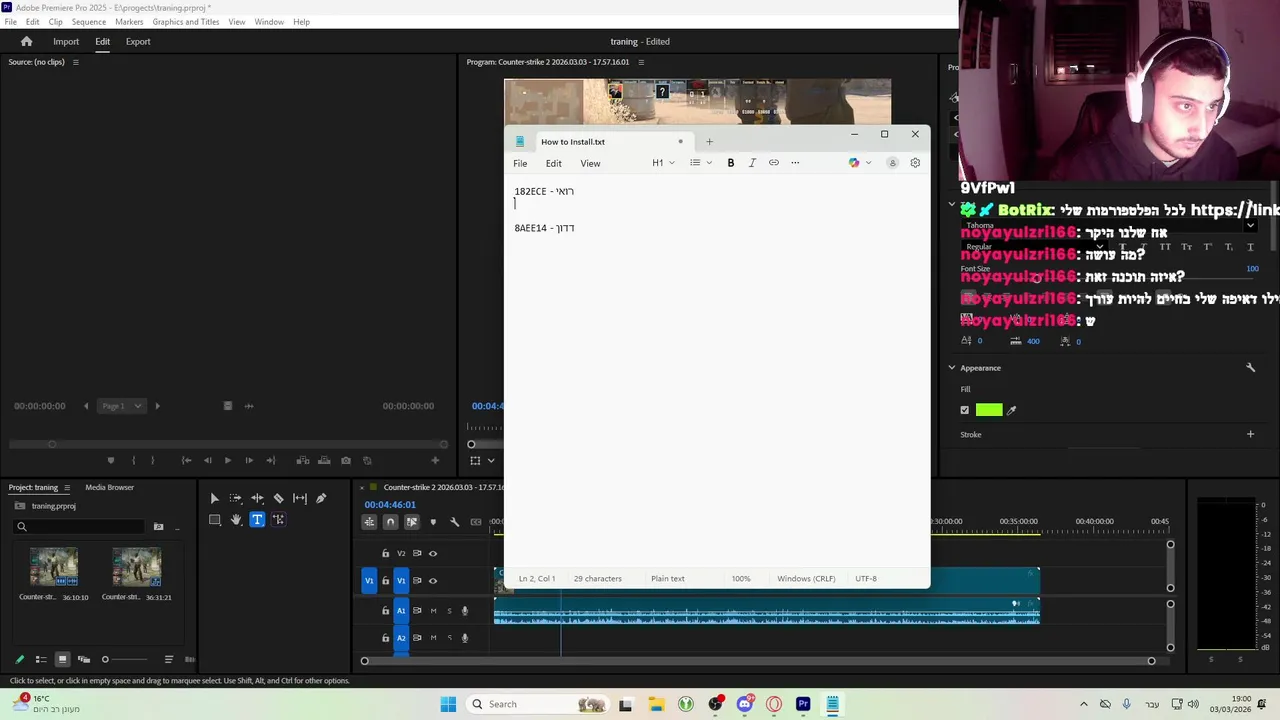Screen dimensions: 1280x720
Task: Switch to the Import workspace
Action: coord(66,41)
